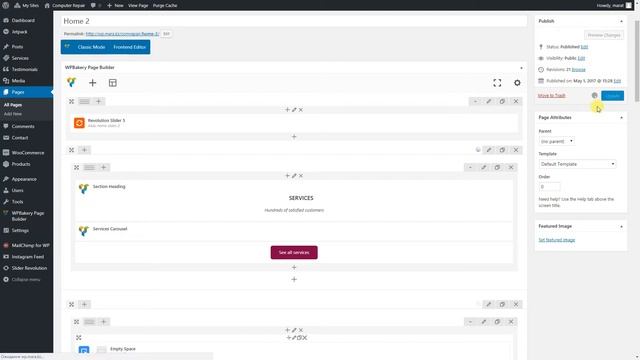Toggle the Services section status circle indicator
The height and width of the screenshot is (360, 640).
(478, 150)
